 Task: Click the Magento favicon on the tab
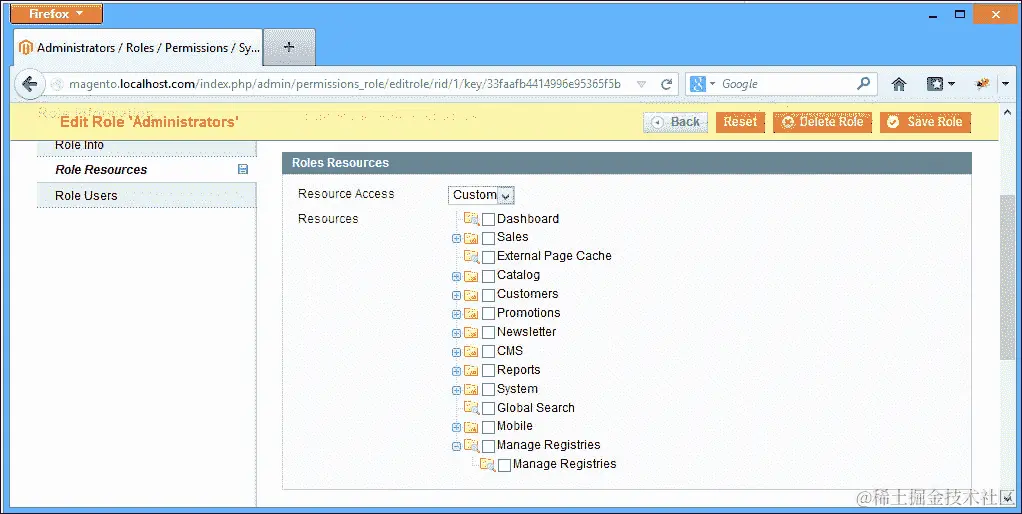25,48
